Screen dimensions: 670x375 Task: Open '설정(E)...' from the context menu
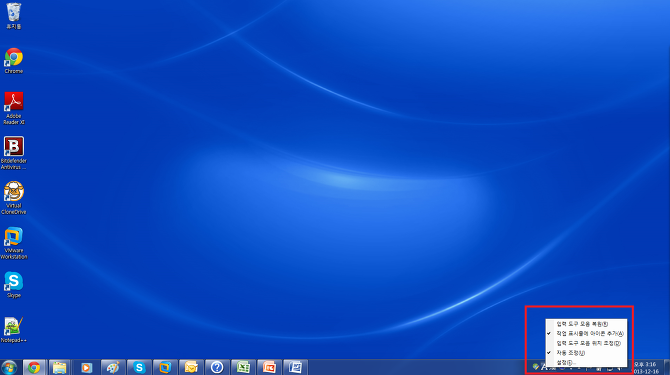click(x=586, y=362)
